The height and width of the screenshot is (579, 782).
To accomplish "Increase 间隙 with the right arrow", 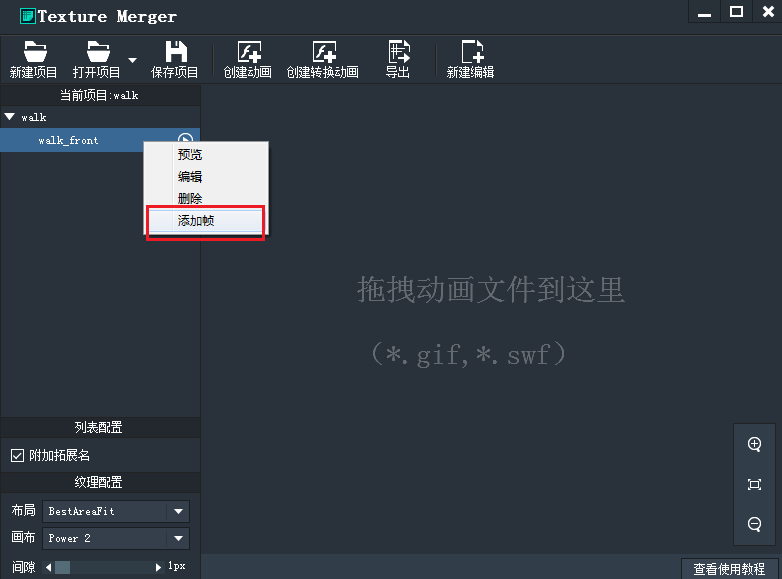I will pyautogui.click(x=159, y=567).
